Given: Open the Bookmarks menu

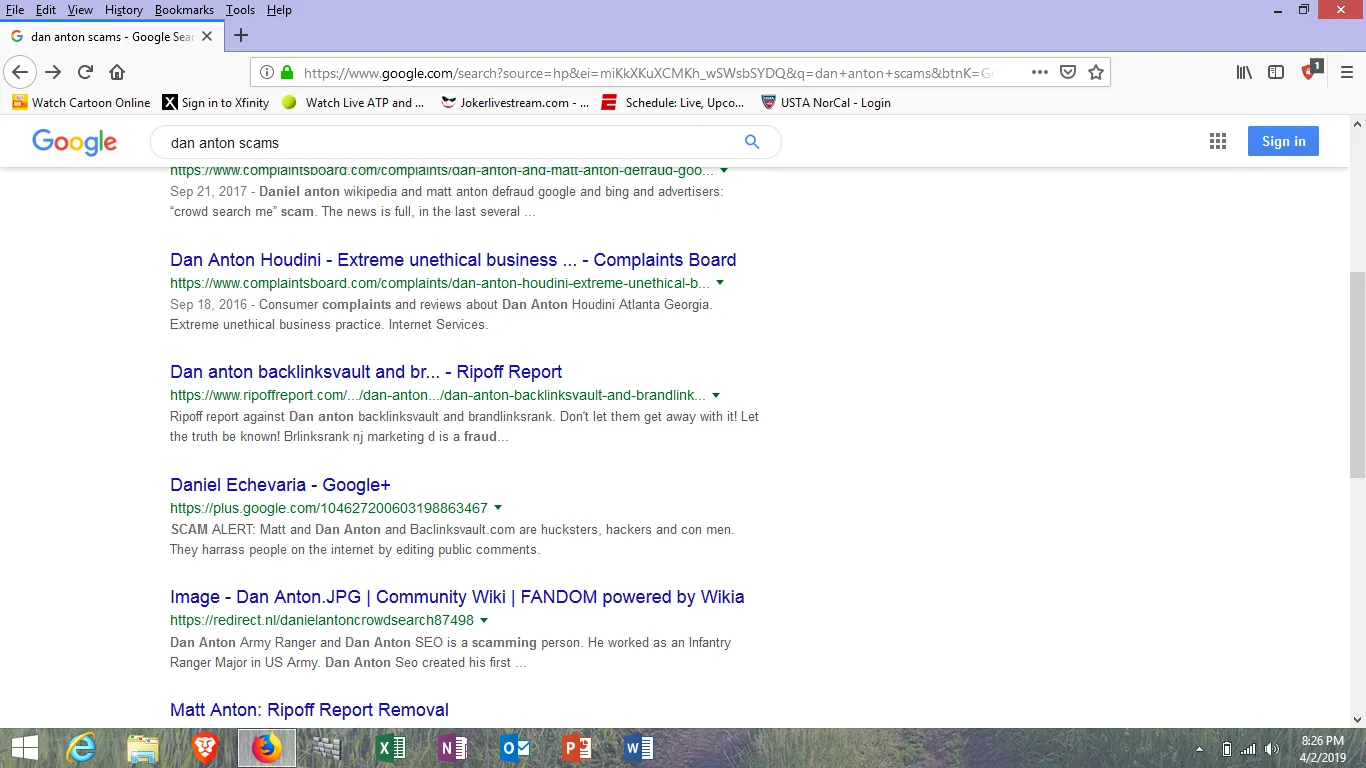Looking at the screenshot, I should 184,10.
